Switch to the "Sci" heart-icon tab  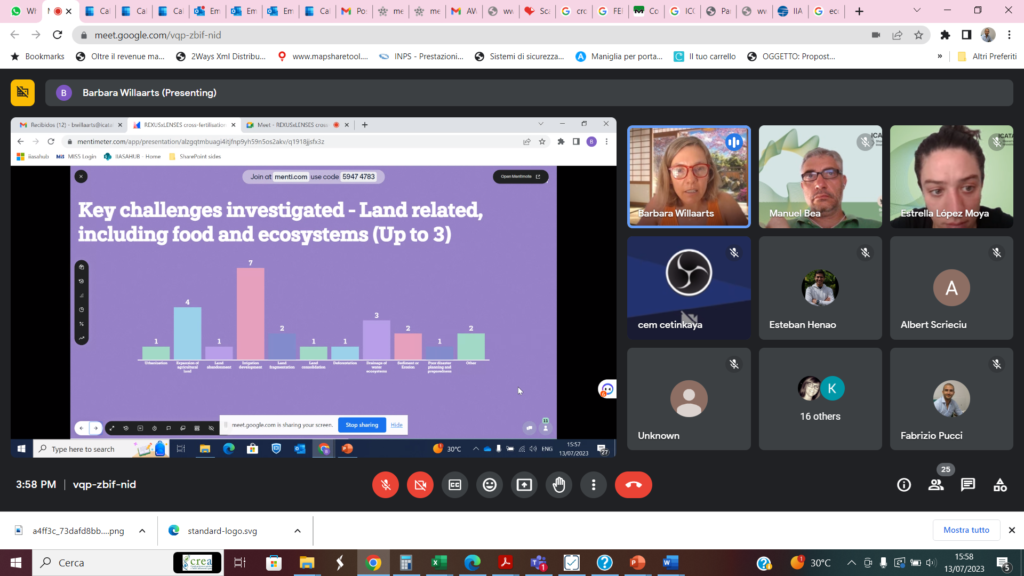[537, 11]
